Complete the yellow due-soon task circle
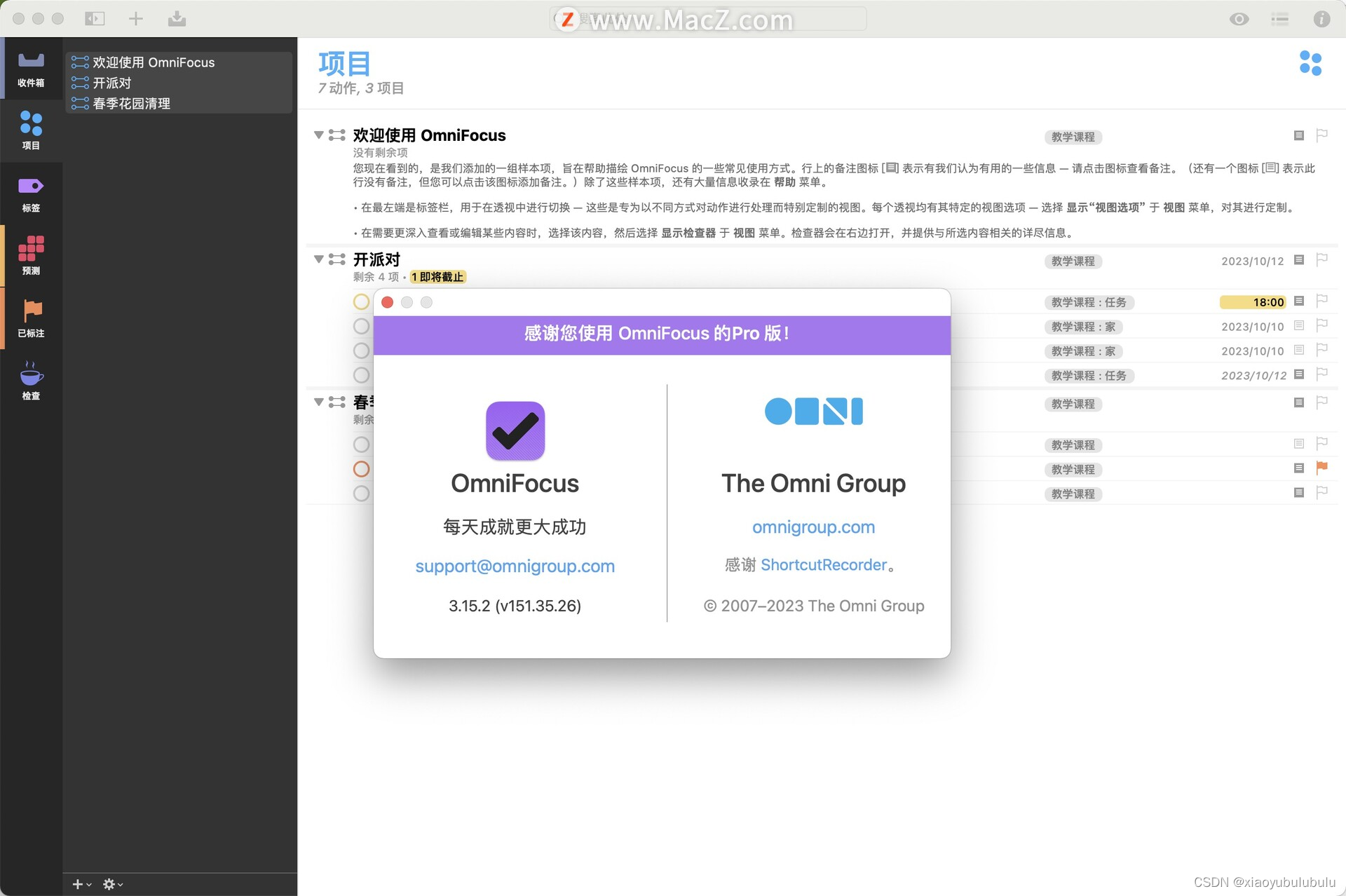This screenshot has height=896, width=1346. pyautogui.click(x=361, y=301)
